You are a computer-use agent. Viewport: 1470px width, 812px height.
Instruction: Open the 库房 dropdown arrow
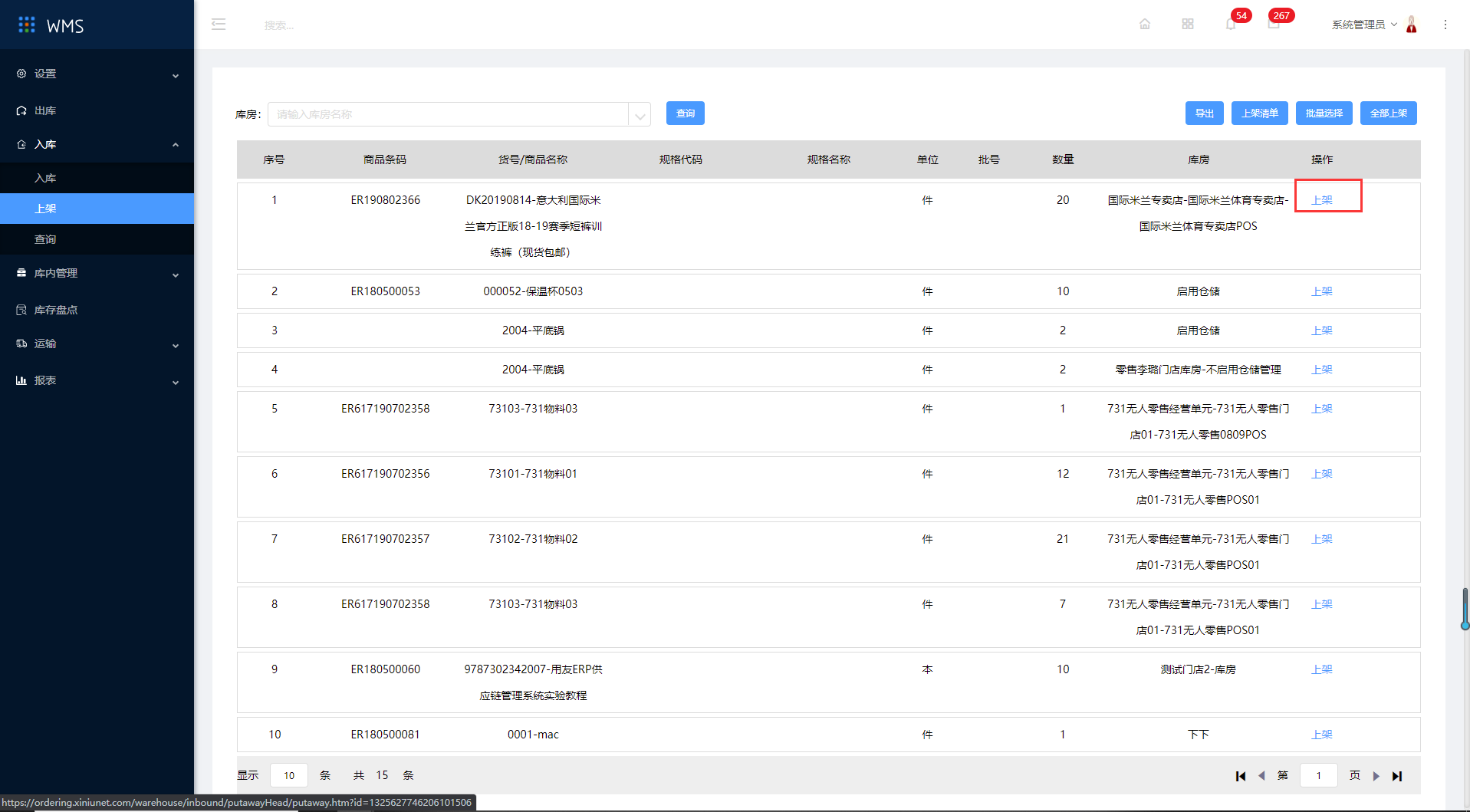click(640, 115)
